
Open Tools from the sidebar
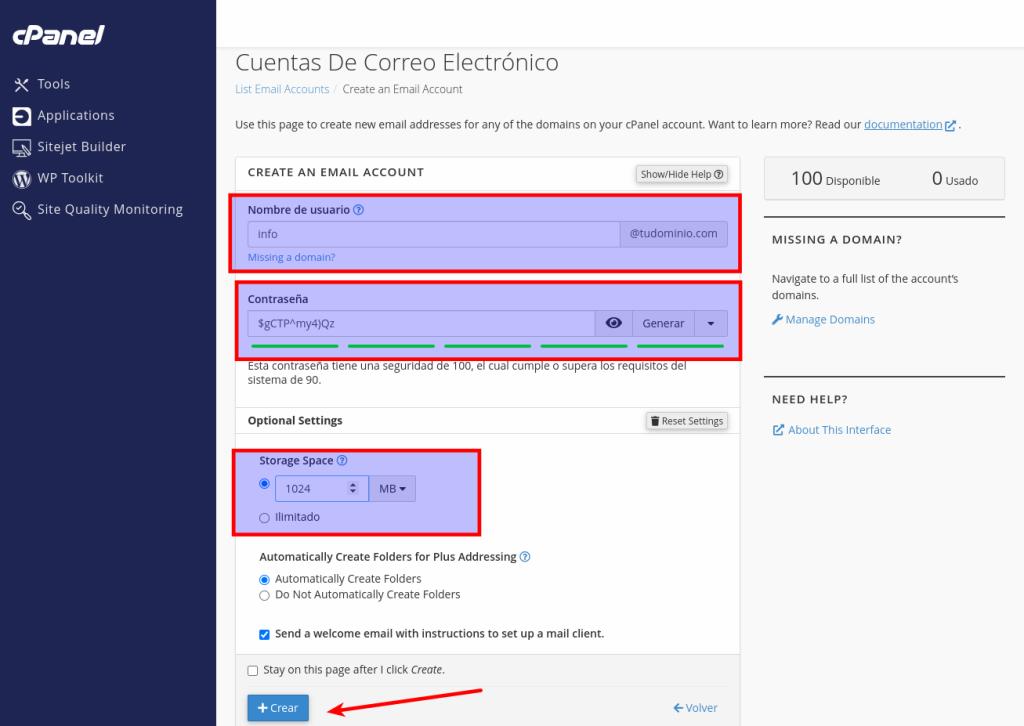(x=53, y=84)
